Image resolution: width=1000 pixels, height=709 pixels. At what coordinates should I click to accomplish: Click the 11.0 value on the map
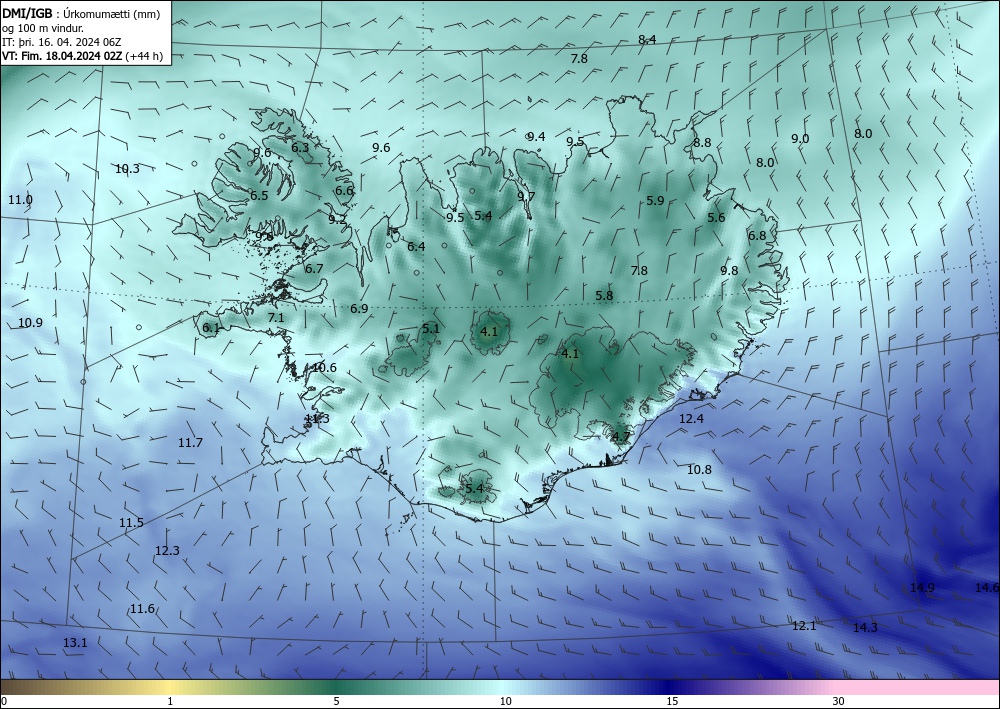pos(20,200)
